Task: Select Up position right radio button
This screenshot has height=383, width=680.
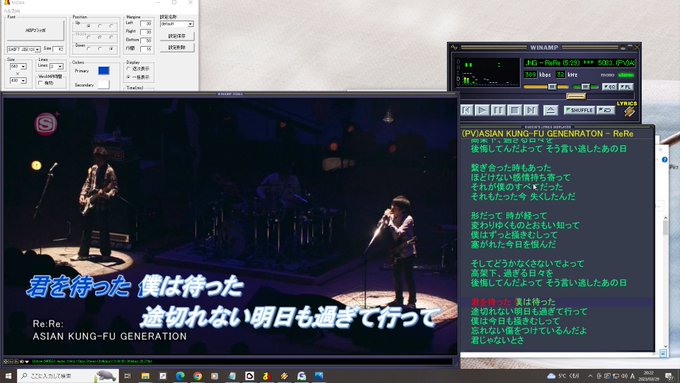Action: [111, 26]
